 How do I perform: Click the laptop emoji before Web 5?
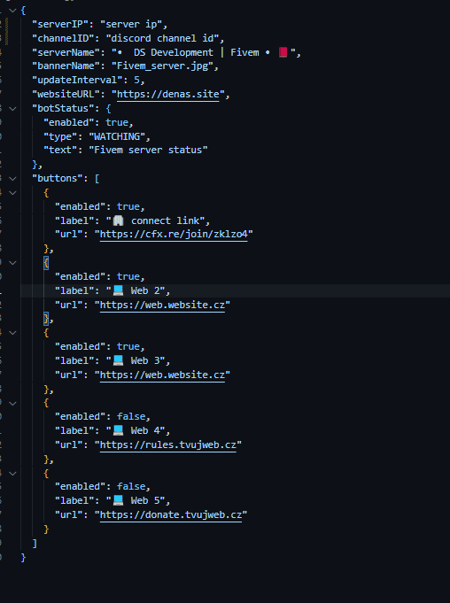pos(118,500)
